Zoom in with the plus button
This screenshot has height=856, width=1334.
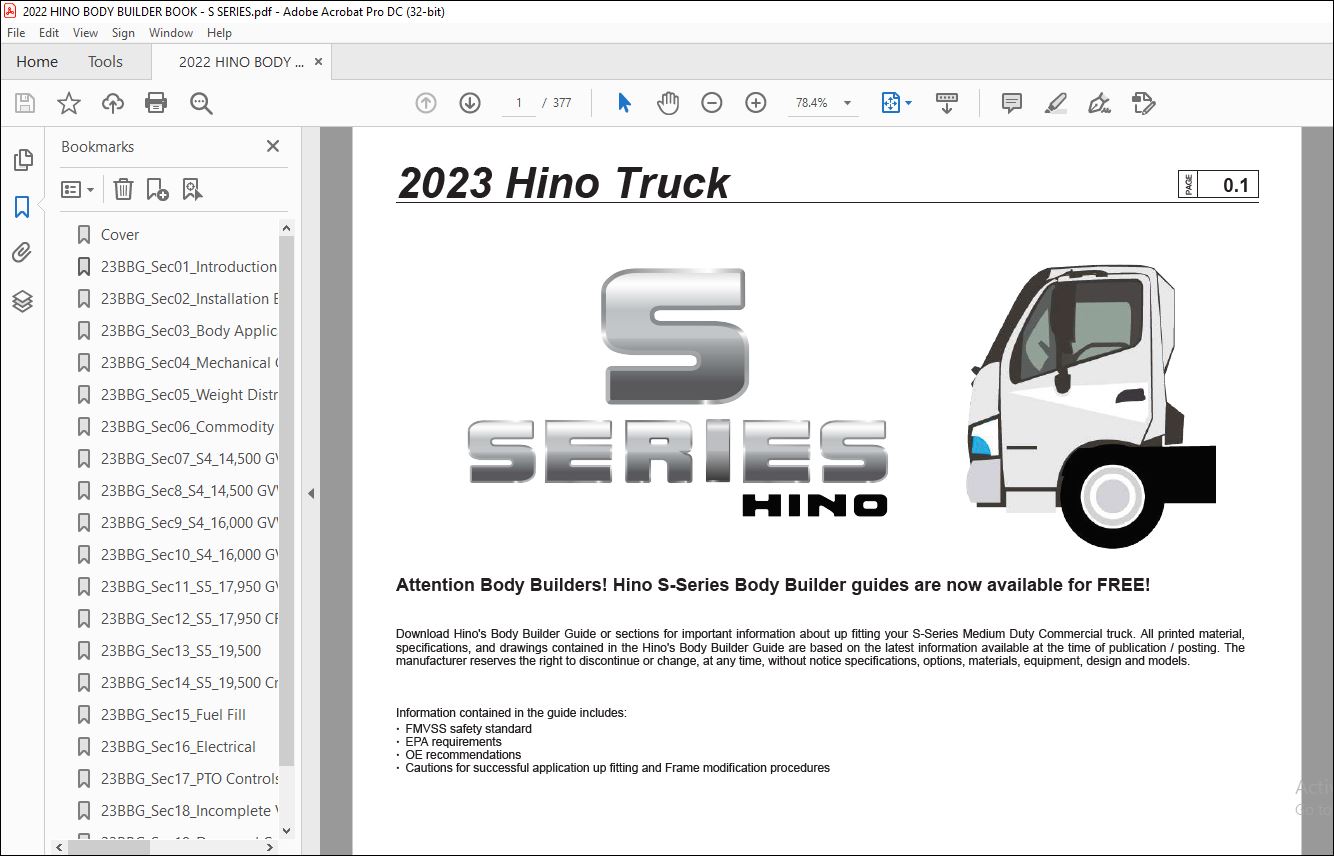(x=756, y=103)
